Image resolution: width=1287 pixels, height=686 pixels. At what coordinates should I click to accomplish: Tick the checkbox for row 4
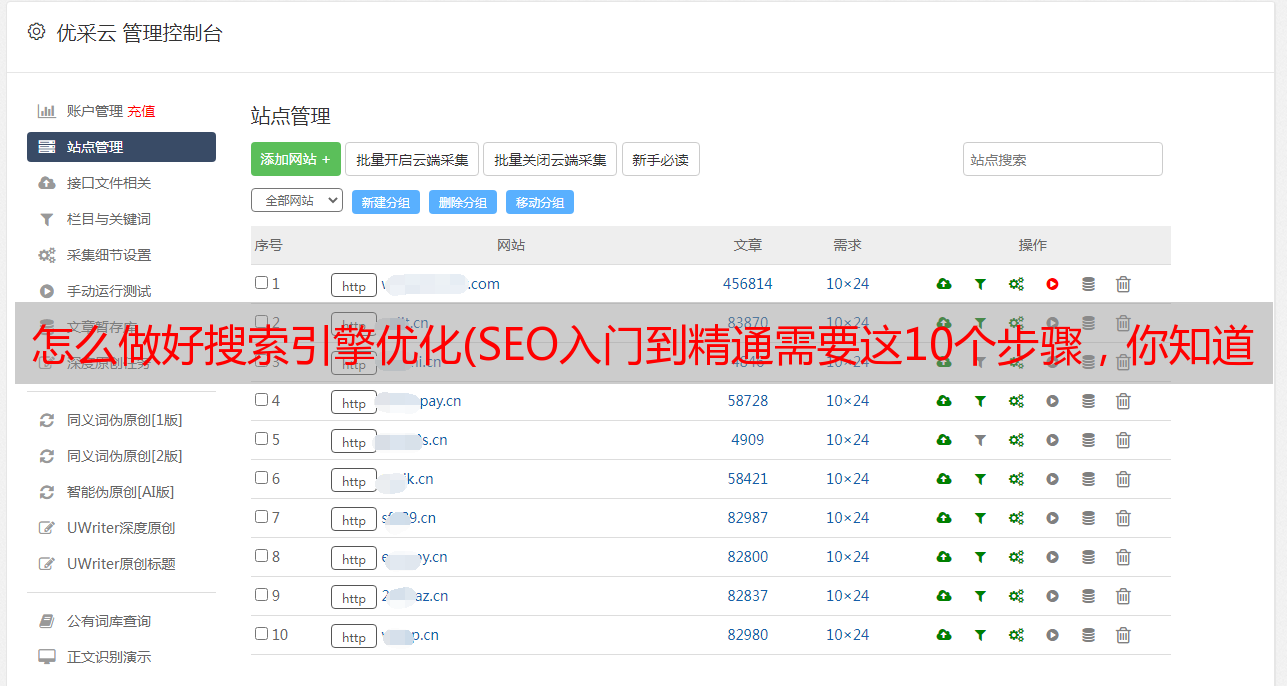pos(261,400)
